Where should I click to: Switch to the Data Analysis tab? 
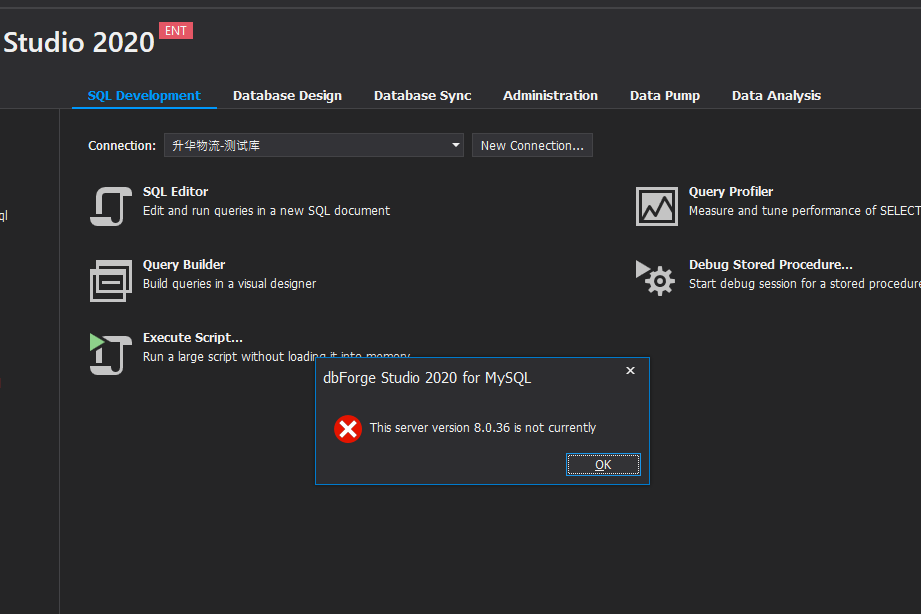pyautogui.click(x=776, y=95)
